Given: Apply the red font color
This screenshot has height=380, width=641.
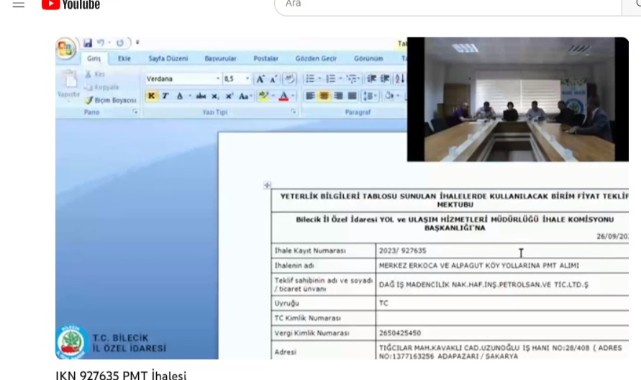Looking at the screenshot, I should 284,96.
